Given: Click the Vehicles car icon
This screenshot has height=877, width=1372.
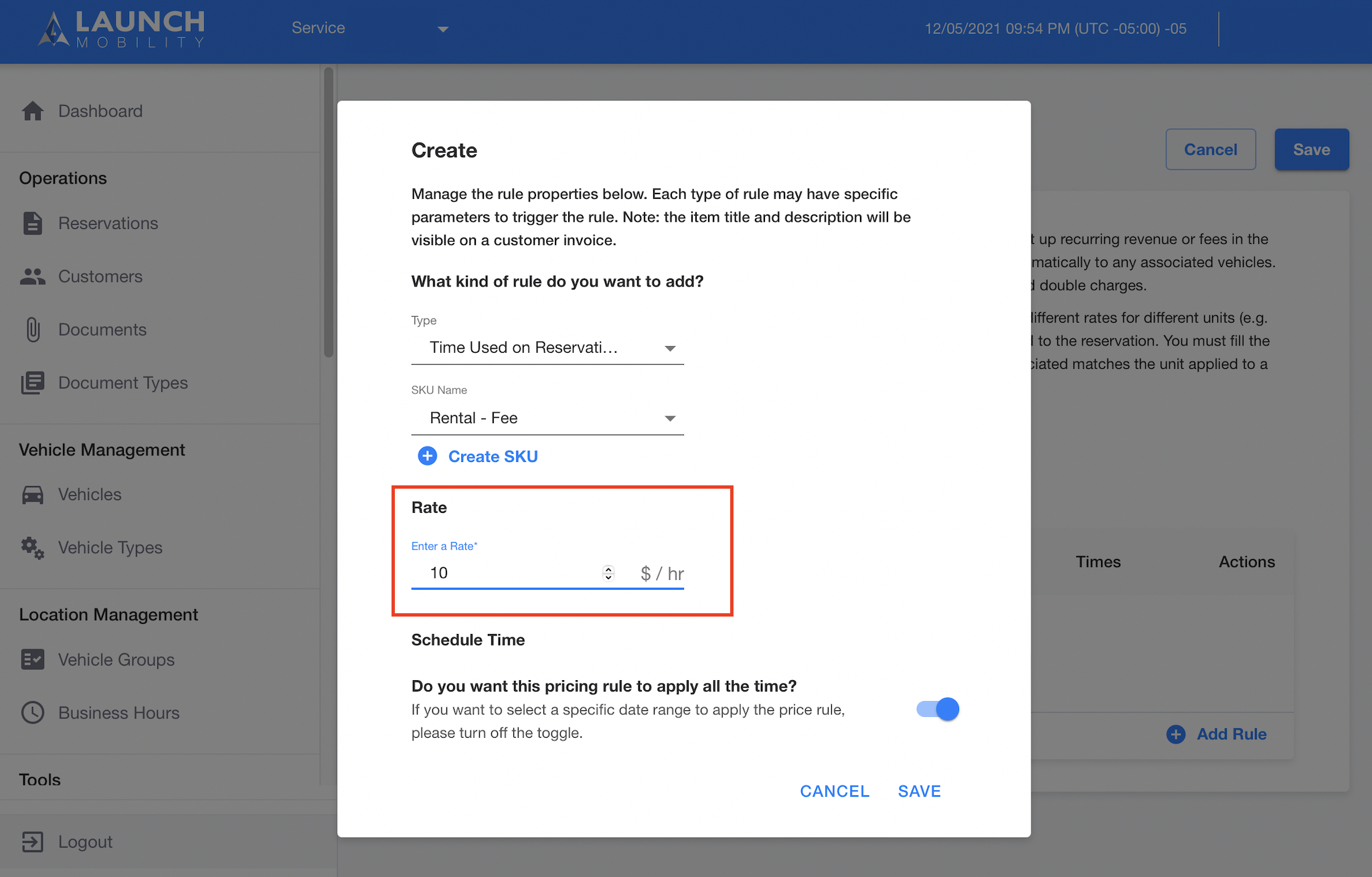Looking at the screenshot, I should [33, 495].
